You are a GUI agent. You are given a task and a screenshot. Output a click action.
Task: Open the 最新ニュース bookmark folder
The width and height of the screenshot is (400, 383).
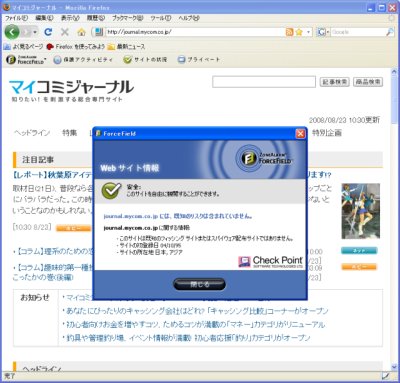point(127,46)
